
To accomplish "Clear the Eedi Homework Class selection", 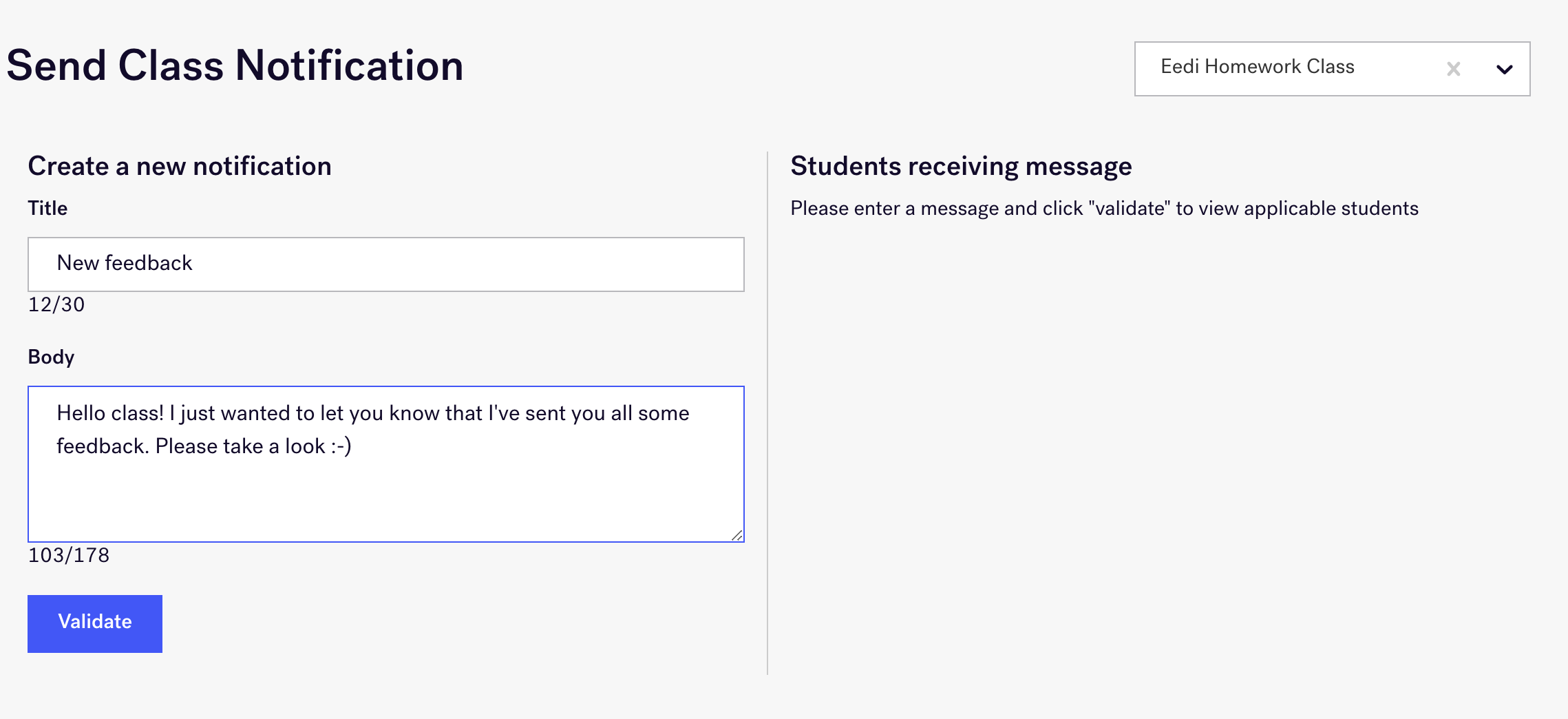I will pos(1453,69).
